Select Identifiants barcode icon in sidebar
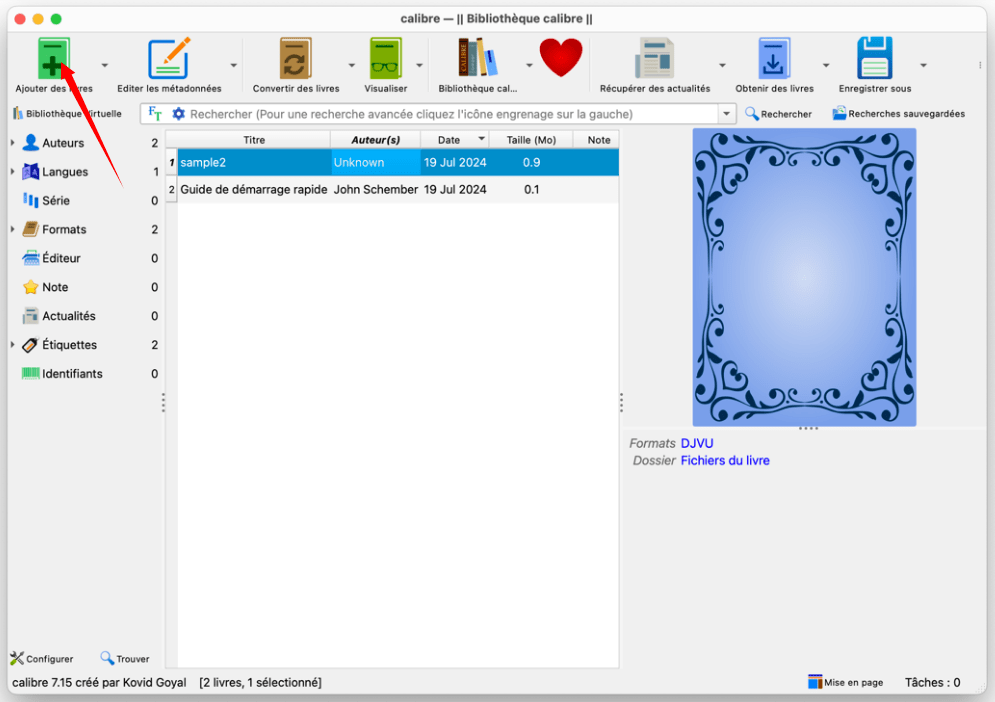The width and height of the screenshot is (995, 702). click(30, 373)
